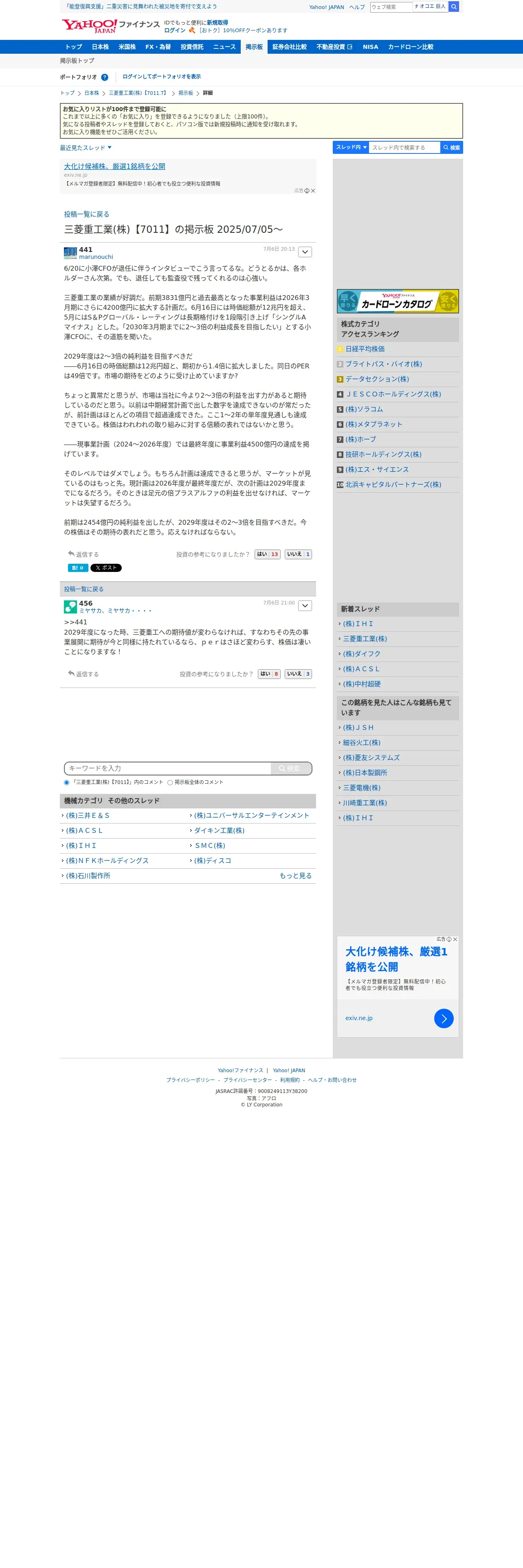Open ranking item 日経平均株価
This screenshot has height=1568, width=523.
click(x=365, y=349)
